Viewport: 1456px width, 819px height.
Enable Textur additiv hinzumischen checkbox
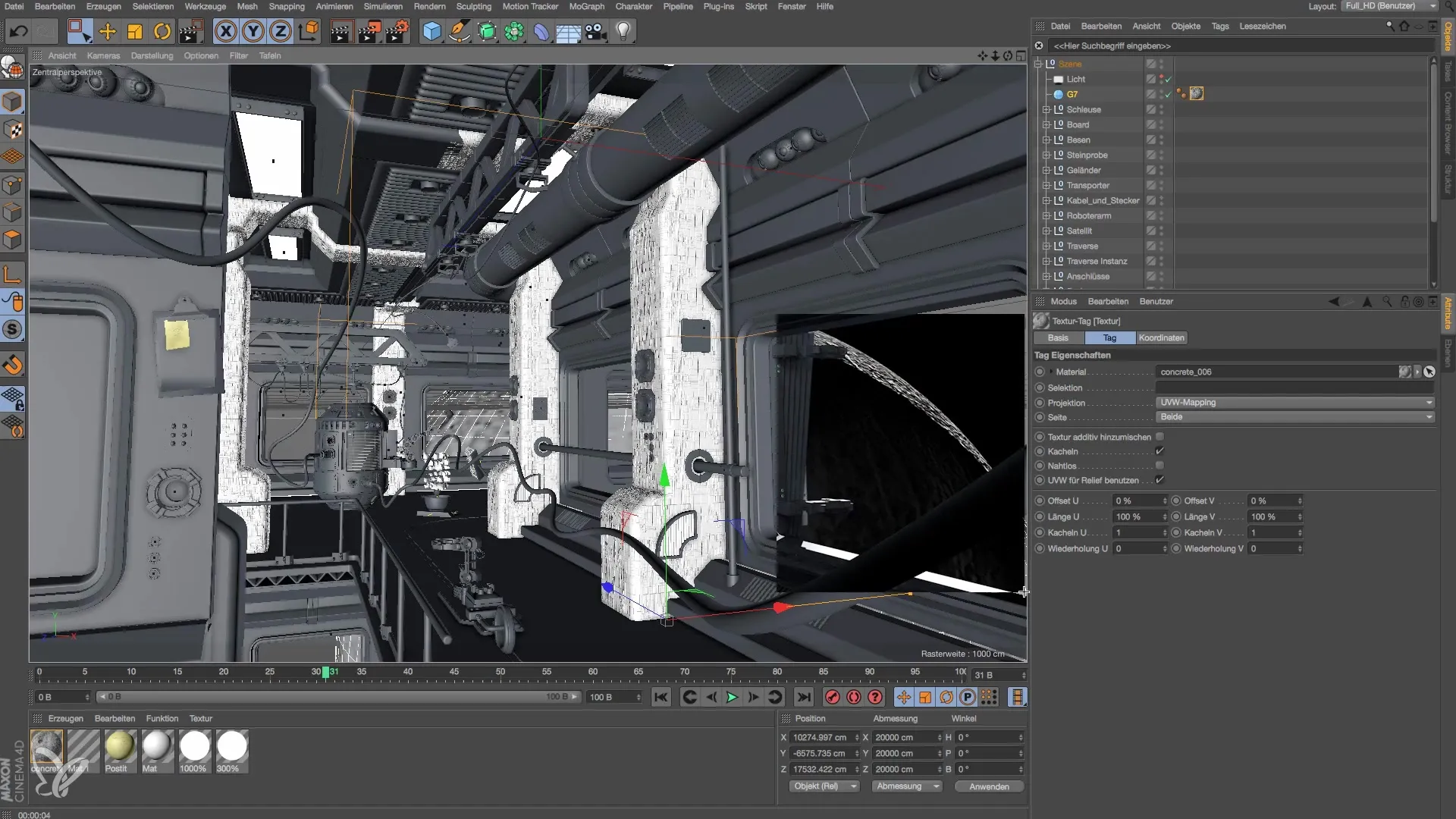(x=1159, y=437)
